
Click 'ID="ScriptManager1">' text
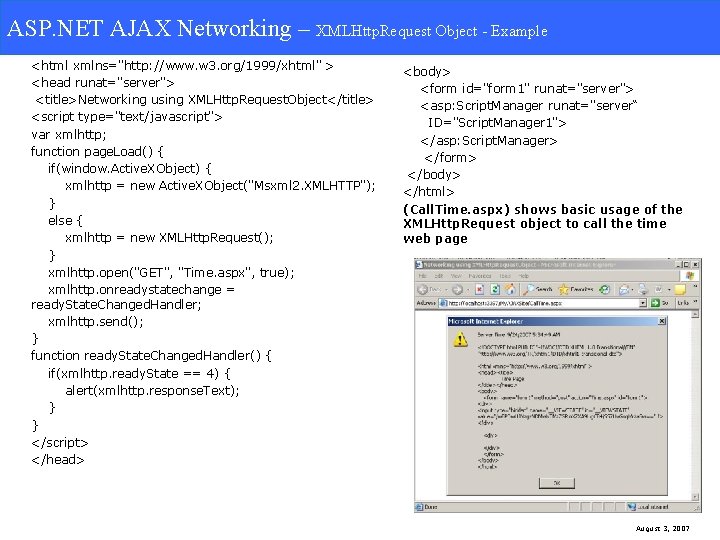(497, 123)
